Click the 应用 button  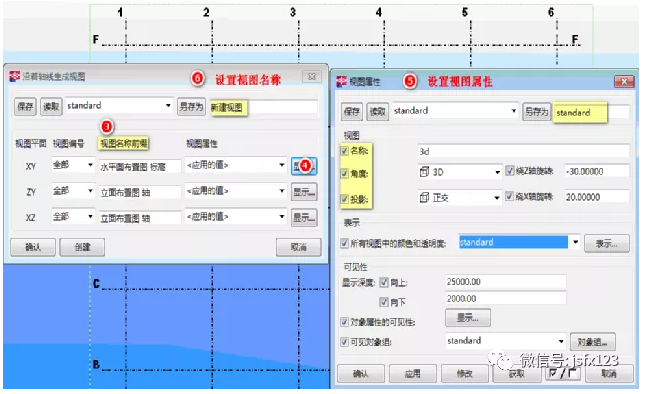coord(413,374)
